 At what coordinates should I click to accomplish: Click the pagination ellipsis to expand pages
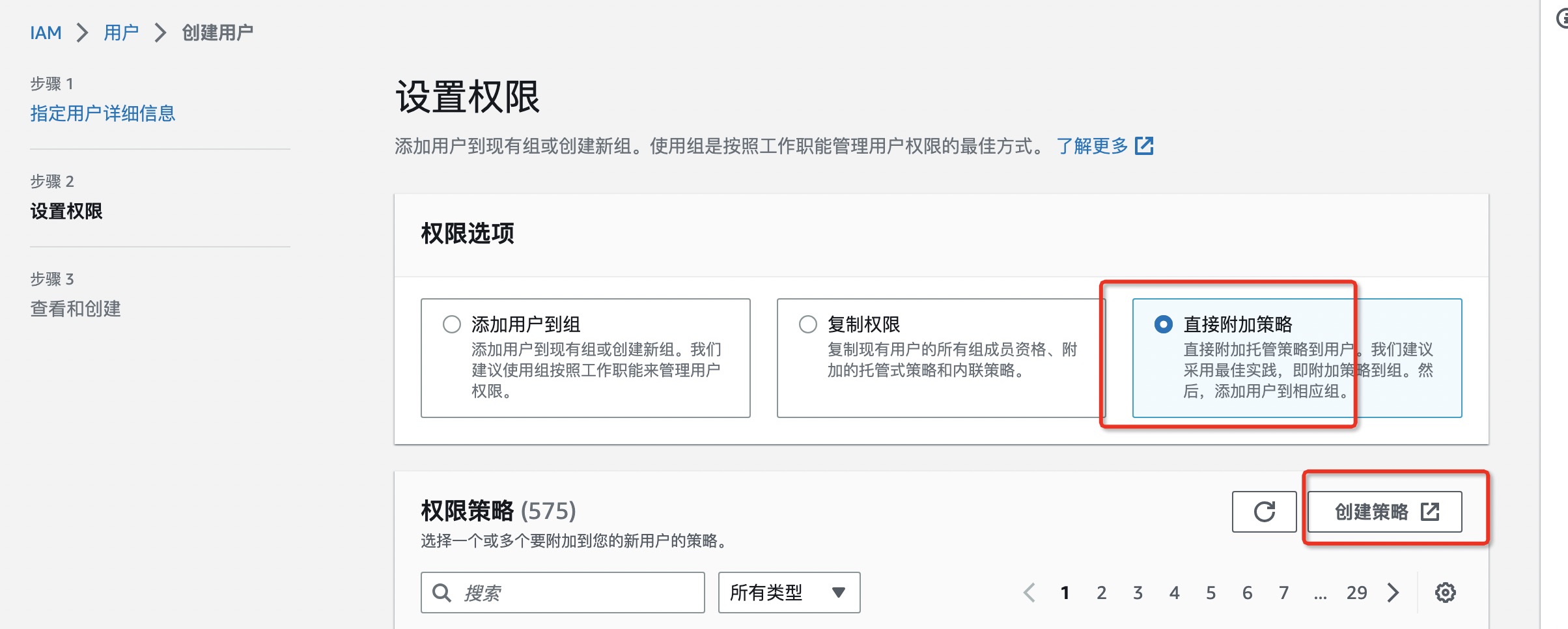click(1320, 594)
